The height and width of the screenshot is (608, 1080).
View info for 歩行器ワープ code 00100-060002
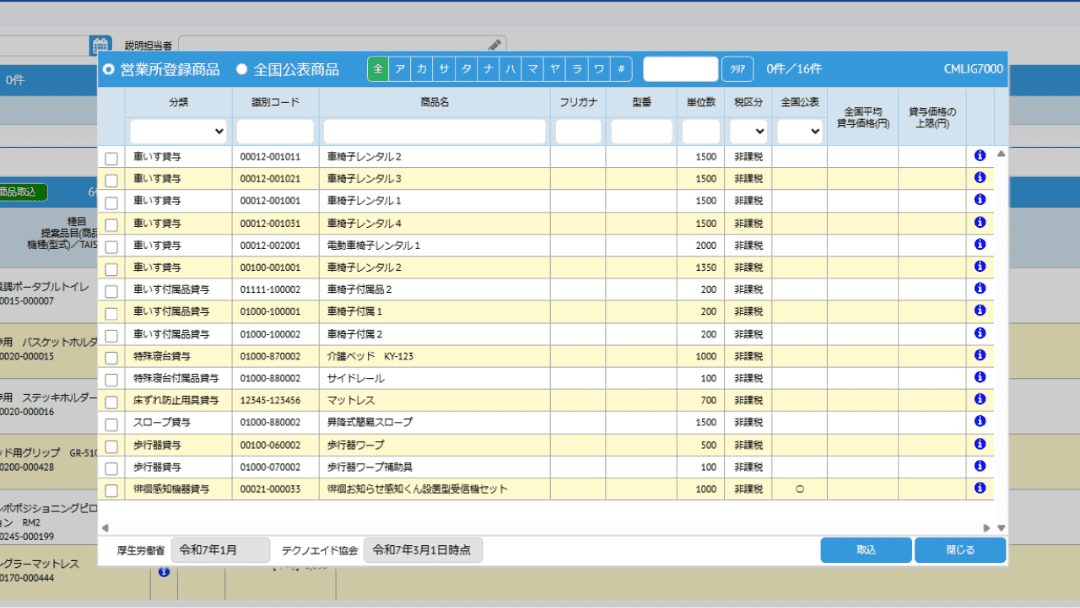[979, 444]
